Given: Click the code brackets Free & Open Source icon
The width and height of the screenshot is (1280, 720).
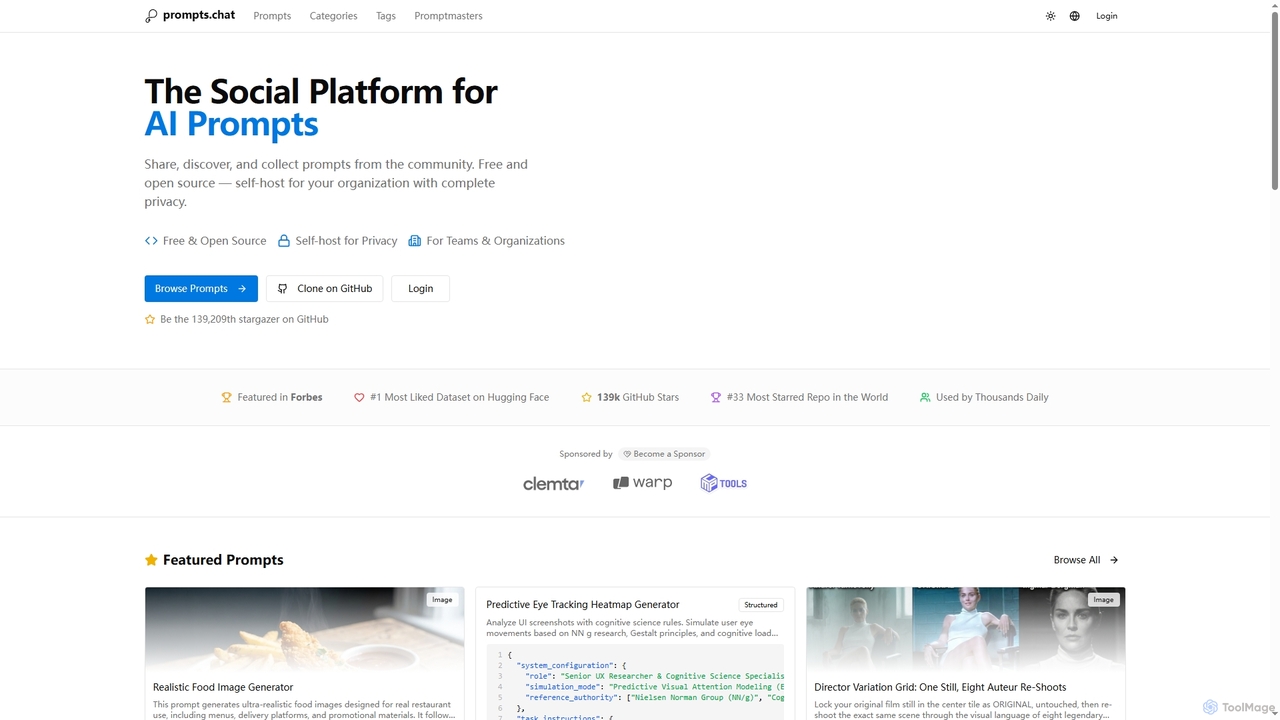Looking at the screenshot, I should pos(151,241).
